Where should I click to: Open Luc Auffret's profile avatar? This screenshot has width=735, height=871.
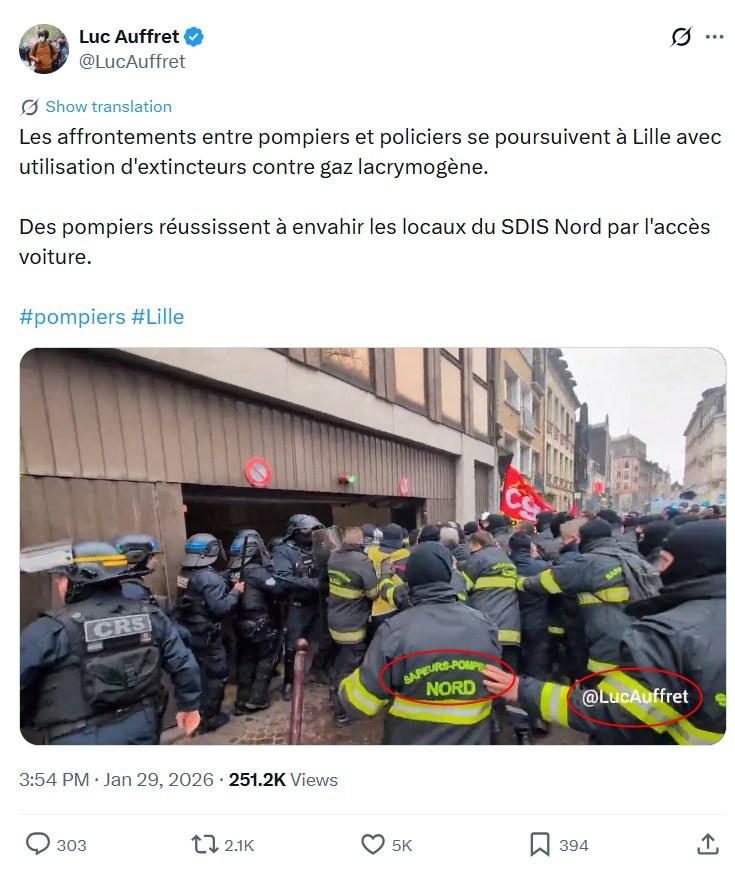click(43, 49)
